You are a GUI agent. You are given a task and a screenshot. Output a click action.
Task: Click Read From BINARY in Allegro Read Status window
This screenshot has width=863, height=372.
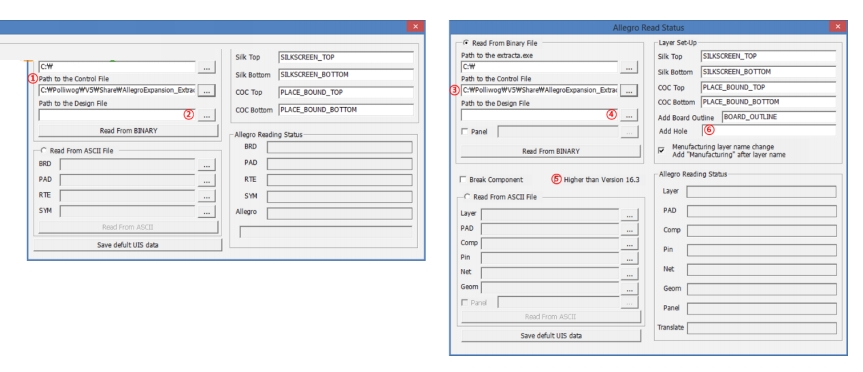[550, 151]
